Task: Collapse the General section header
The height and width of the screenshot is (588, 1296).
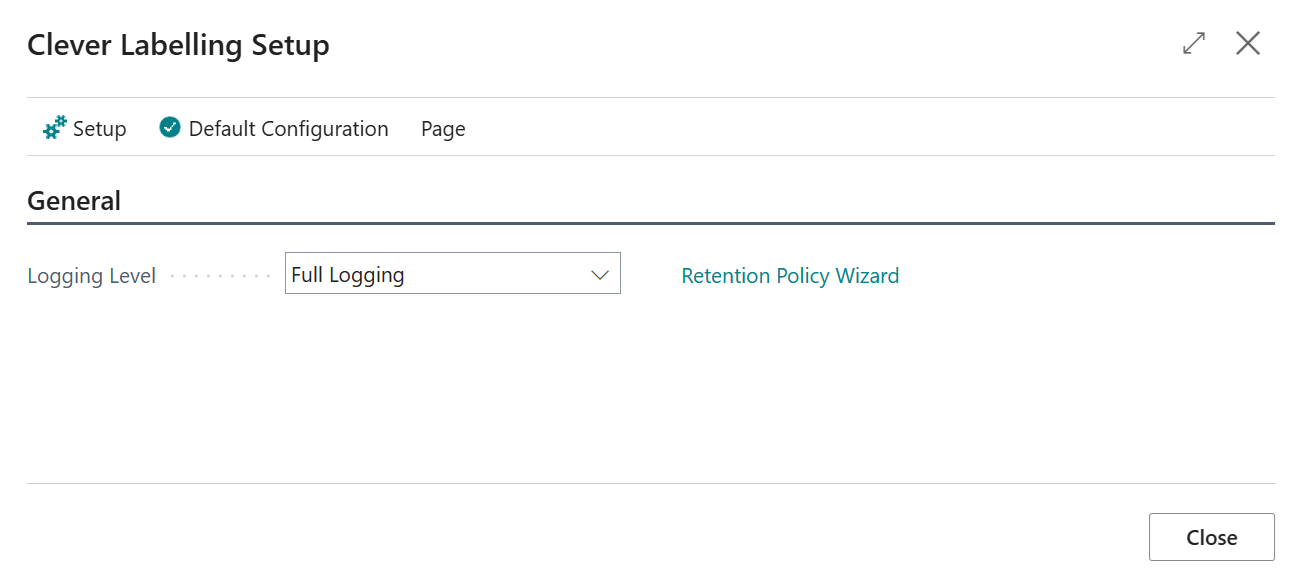Action: pyautogui.click(x=74, y=201)
